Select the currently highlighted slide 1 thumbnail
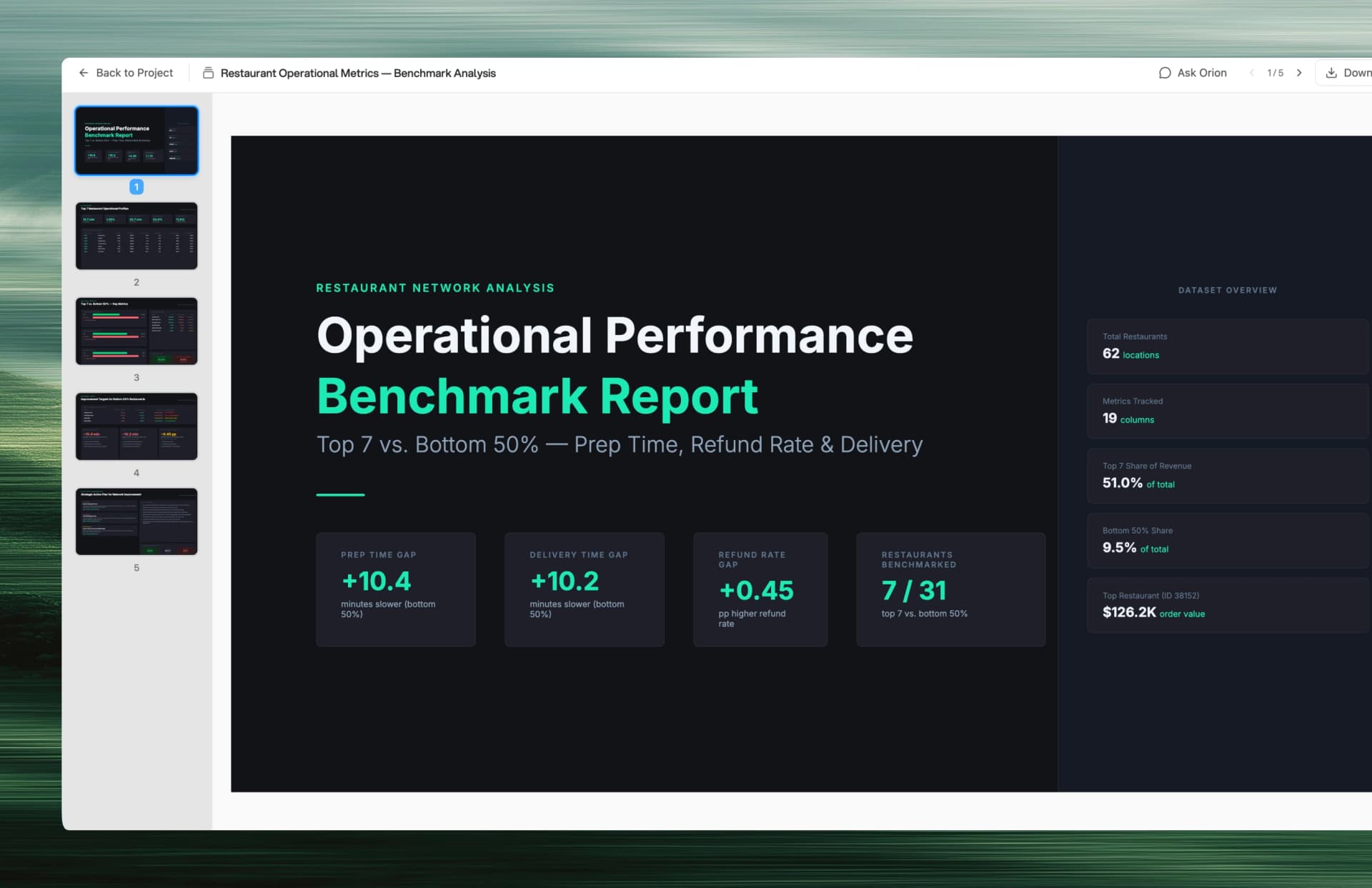This screenshot has height=888, width=1372. [136, 140]
